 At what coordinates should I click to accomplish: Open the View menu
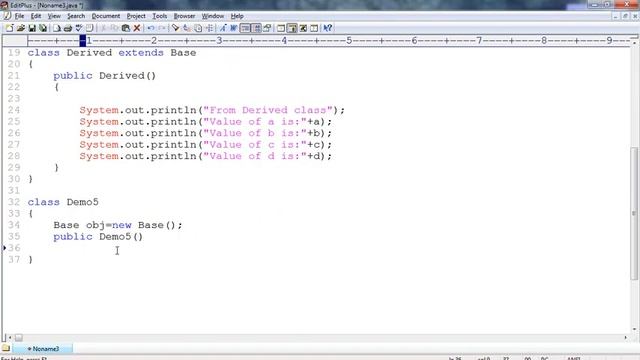(x=54, y=16)
